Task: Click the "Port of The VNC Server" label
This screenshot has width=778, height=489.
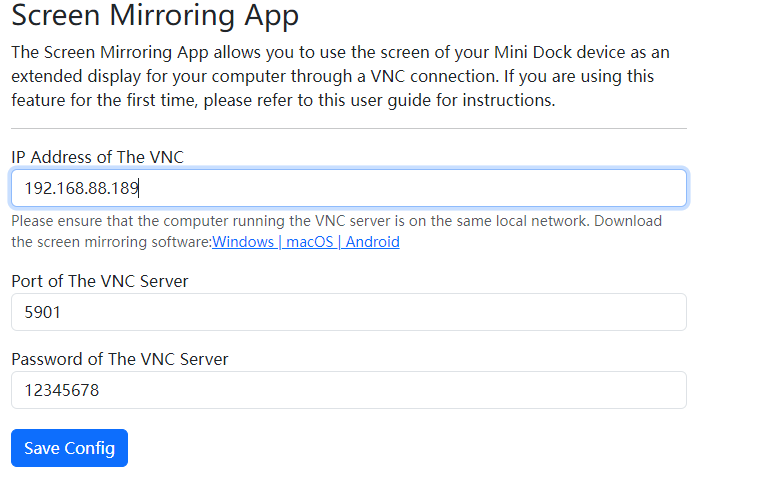Action: pyautogui.click(x=99, y=281)
